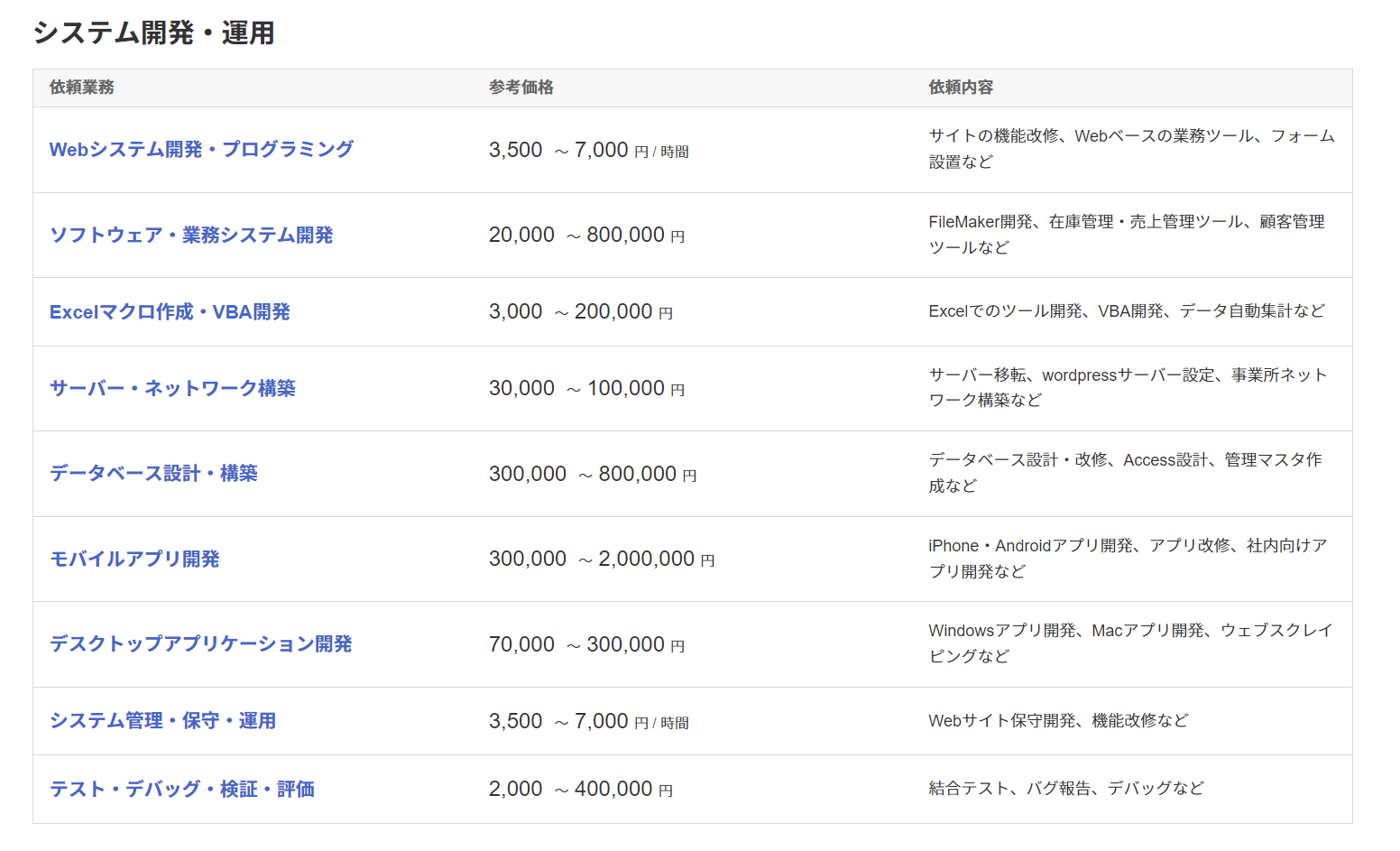Screen dimensions: 1400x851
Task: Click the description starting with Excelでのツール開発
Action: point(1127,311)
